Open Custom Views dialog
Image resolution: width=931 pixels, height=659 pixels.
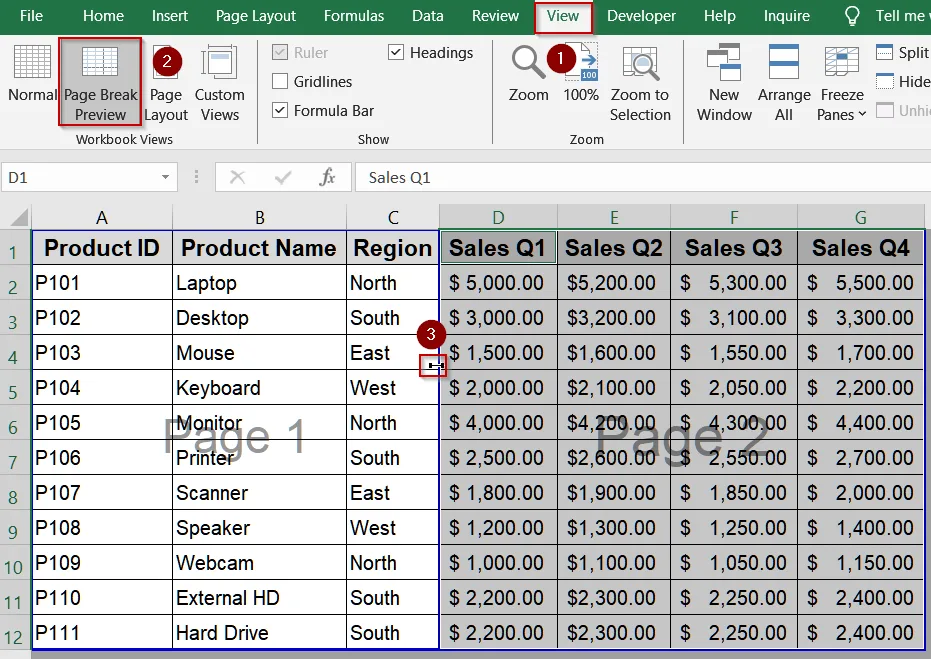coord(219,83)
